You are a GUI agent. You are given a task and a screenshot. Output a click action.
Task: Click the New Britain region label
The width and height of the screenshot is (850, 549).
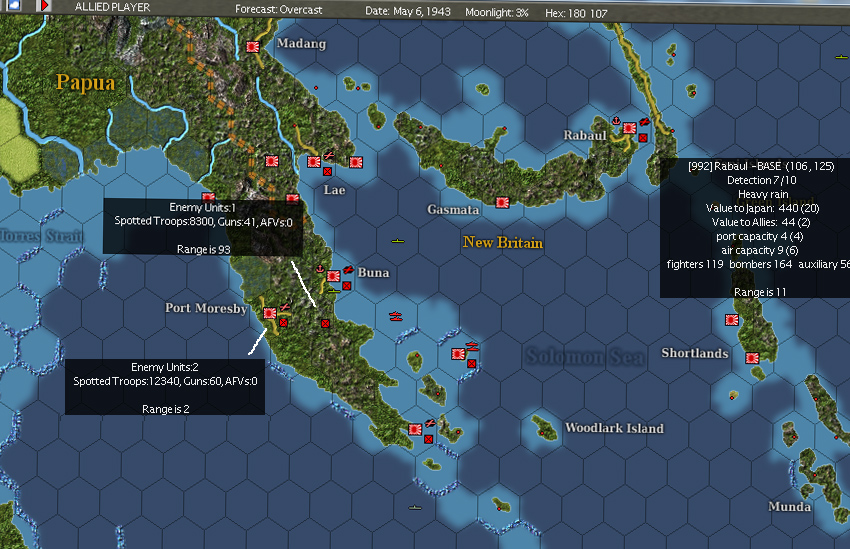point(503,242)
